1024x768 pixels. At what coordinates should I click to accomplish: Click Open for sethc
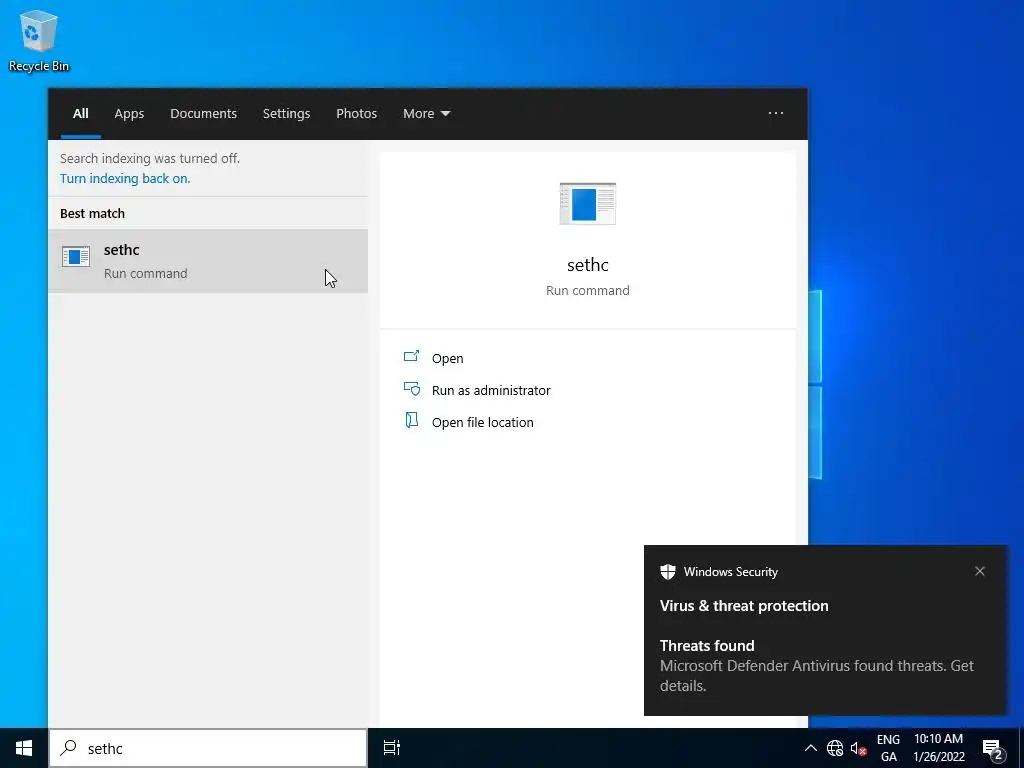click(447, 358)
